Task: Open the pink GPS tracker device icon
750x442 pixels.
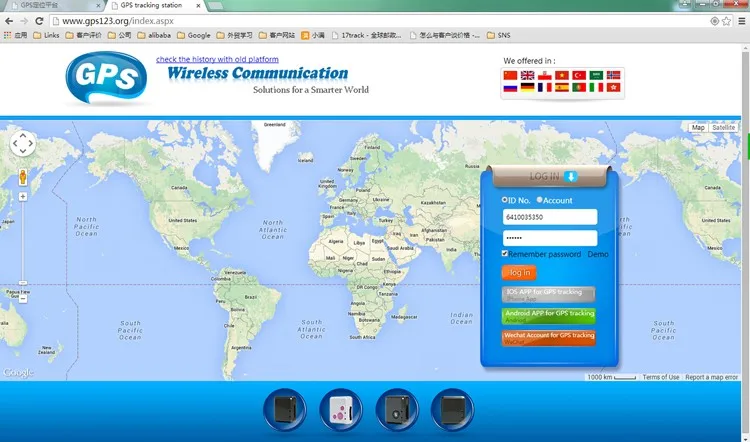Action: point(339,410)
